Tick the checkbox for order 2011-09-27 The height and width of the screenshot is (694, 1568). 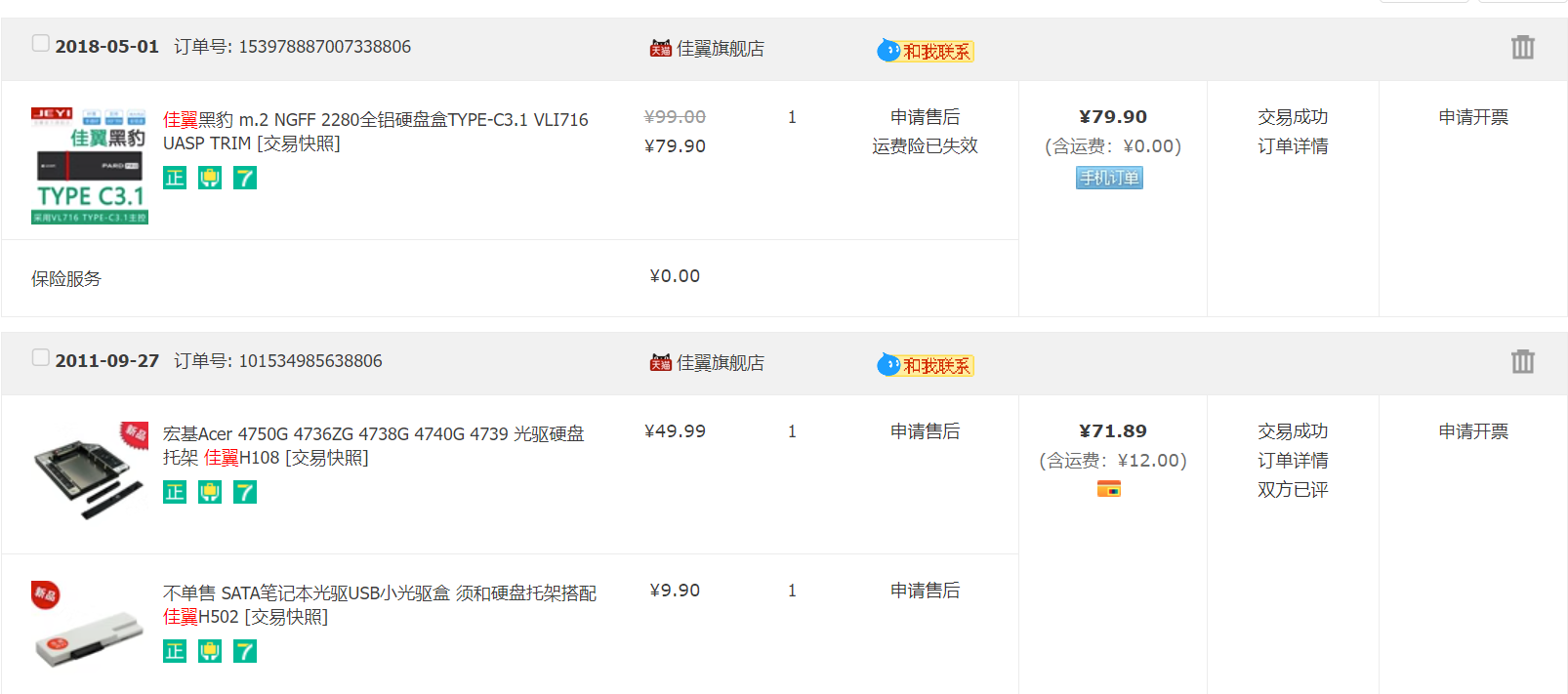[x=40, y=357]
